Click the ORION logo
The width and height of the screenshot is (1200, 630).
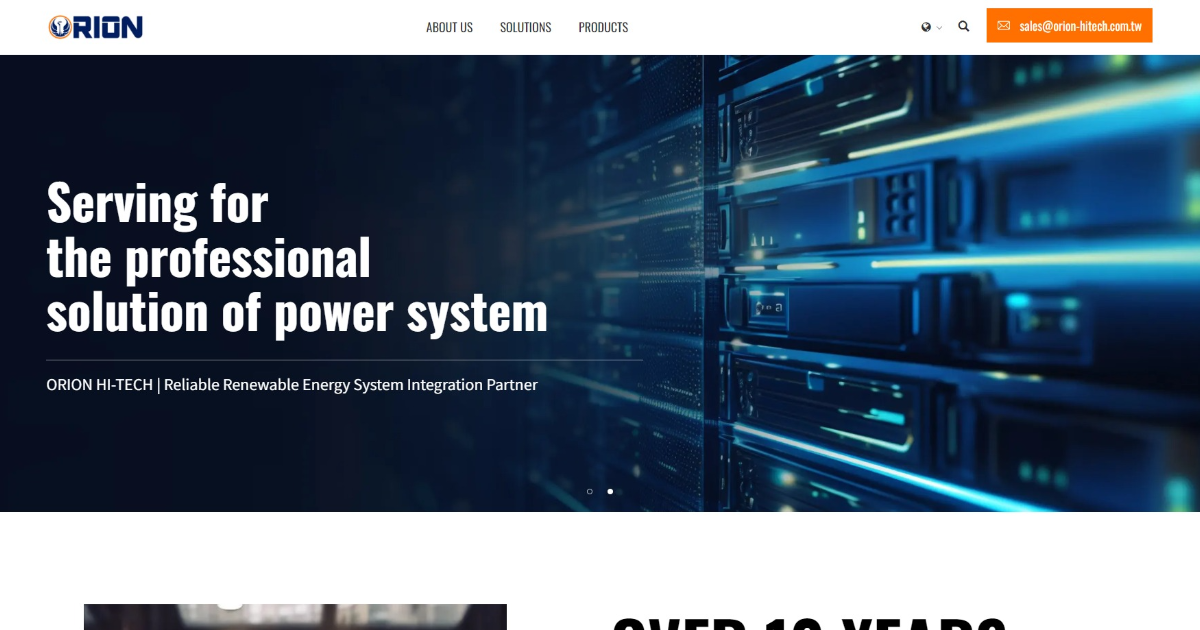95,26
